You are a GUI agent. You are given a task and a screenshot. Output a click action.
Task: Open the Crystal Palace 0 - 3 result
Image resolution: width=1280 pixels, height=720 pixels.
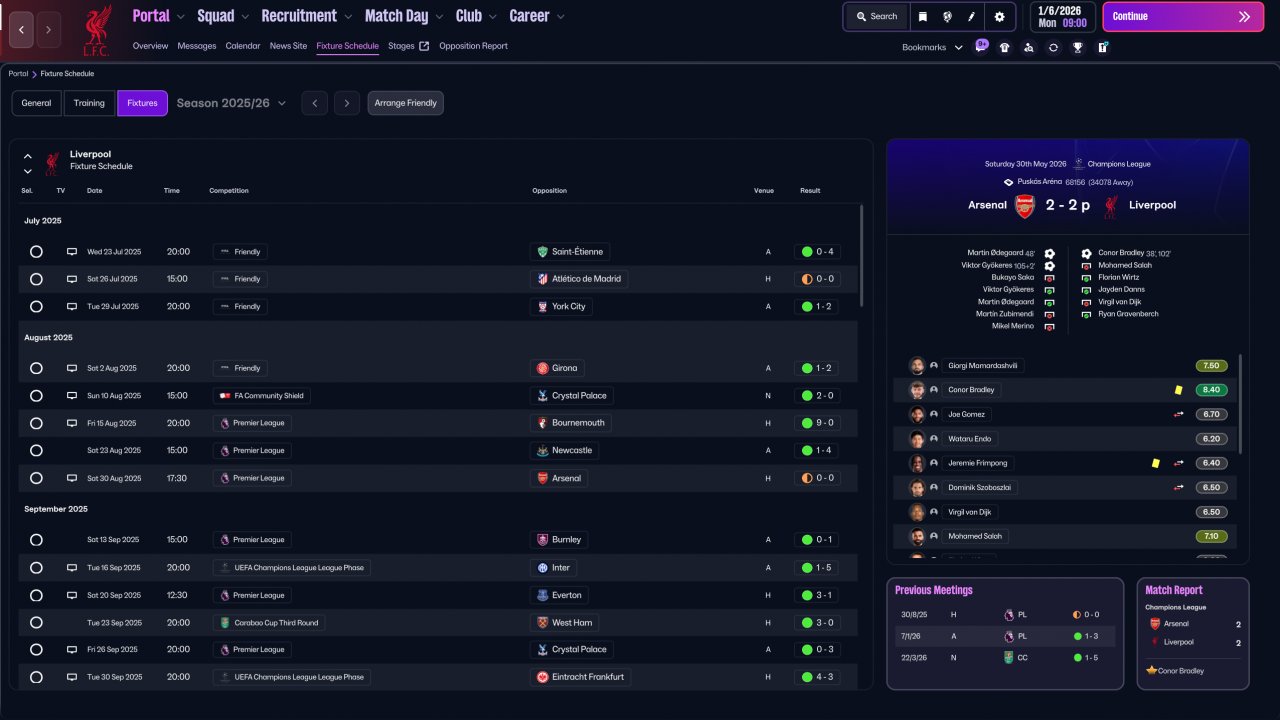point(817,650)
